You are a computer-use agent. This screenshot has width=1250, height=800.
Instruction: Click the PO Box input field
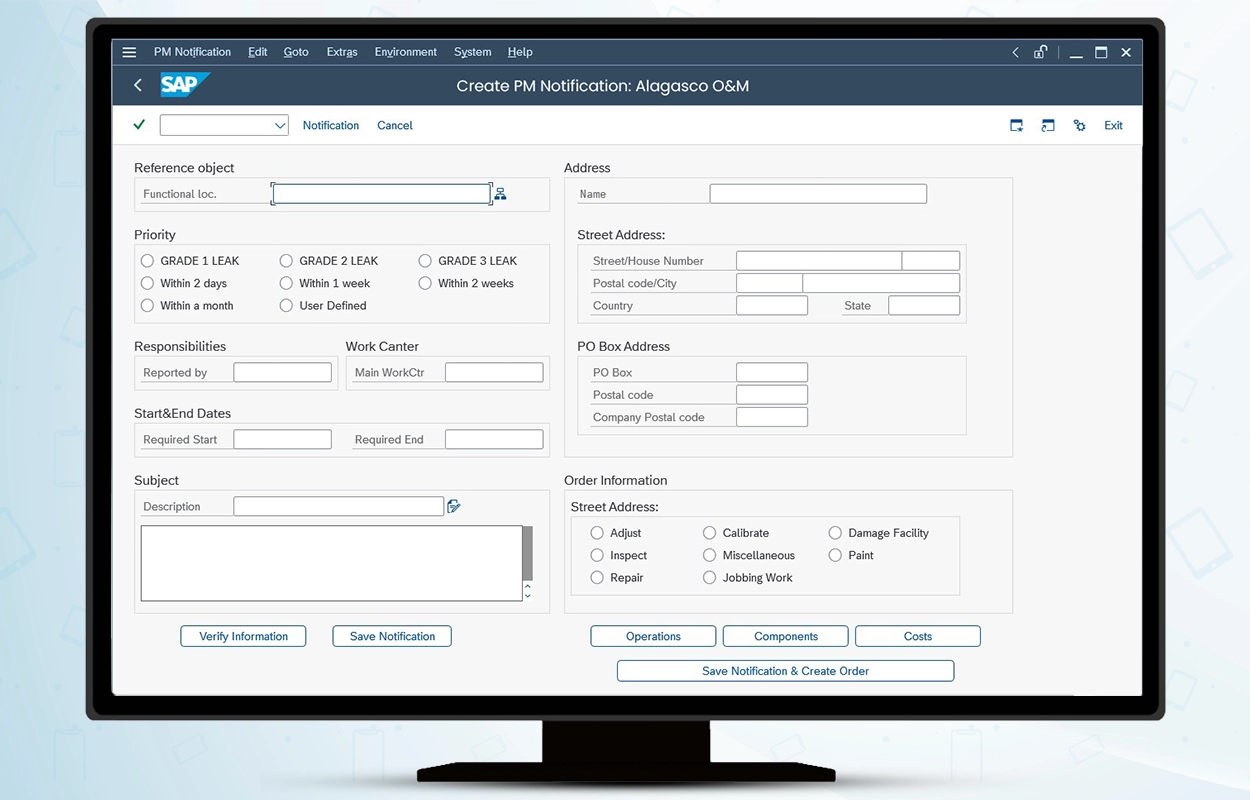772,372
